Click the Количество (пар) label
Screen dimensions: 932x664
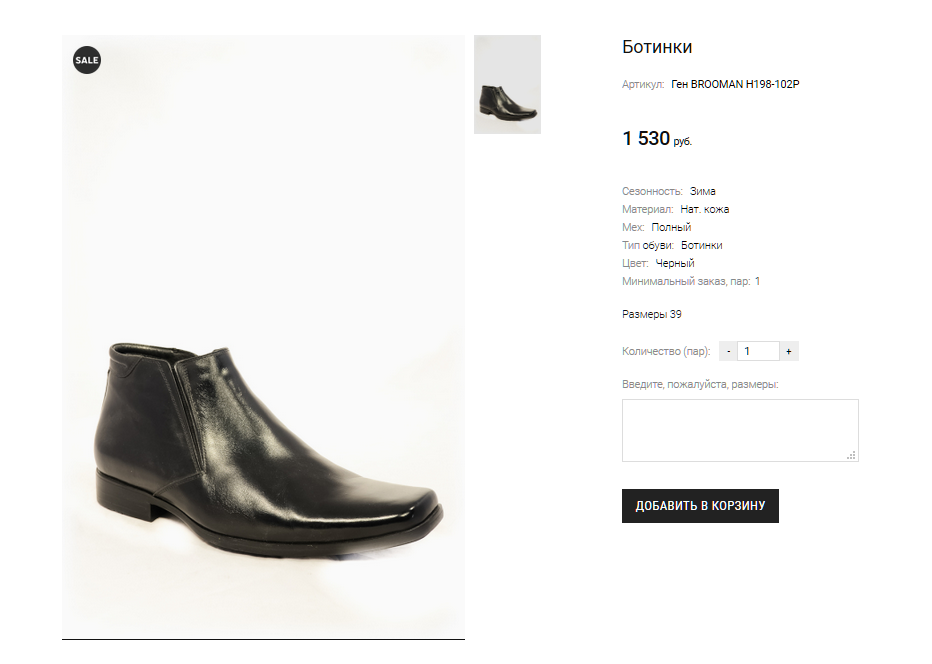(666, 352)
